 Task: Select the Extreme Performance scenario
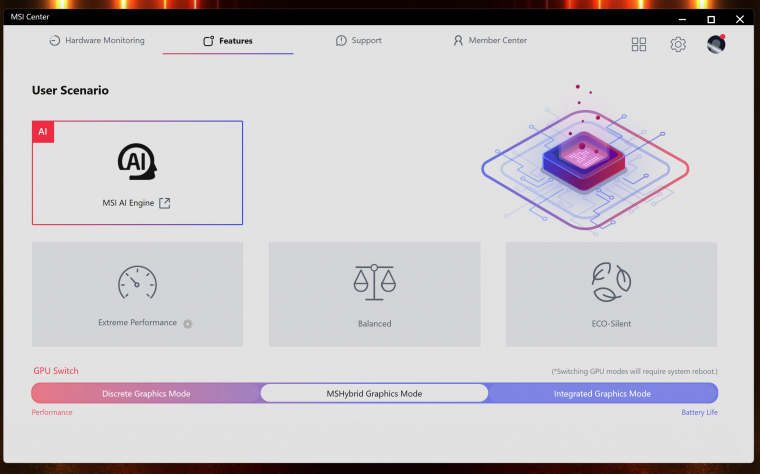pos(137,294)
